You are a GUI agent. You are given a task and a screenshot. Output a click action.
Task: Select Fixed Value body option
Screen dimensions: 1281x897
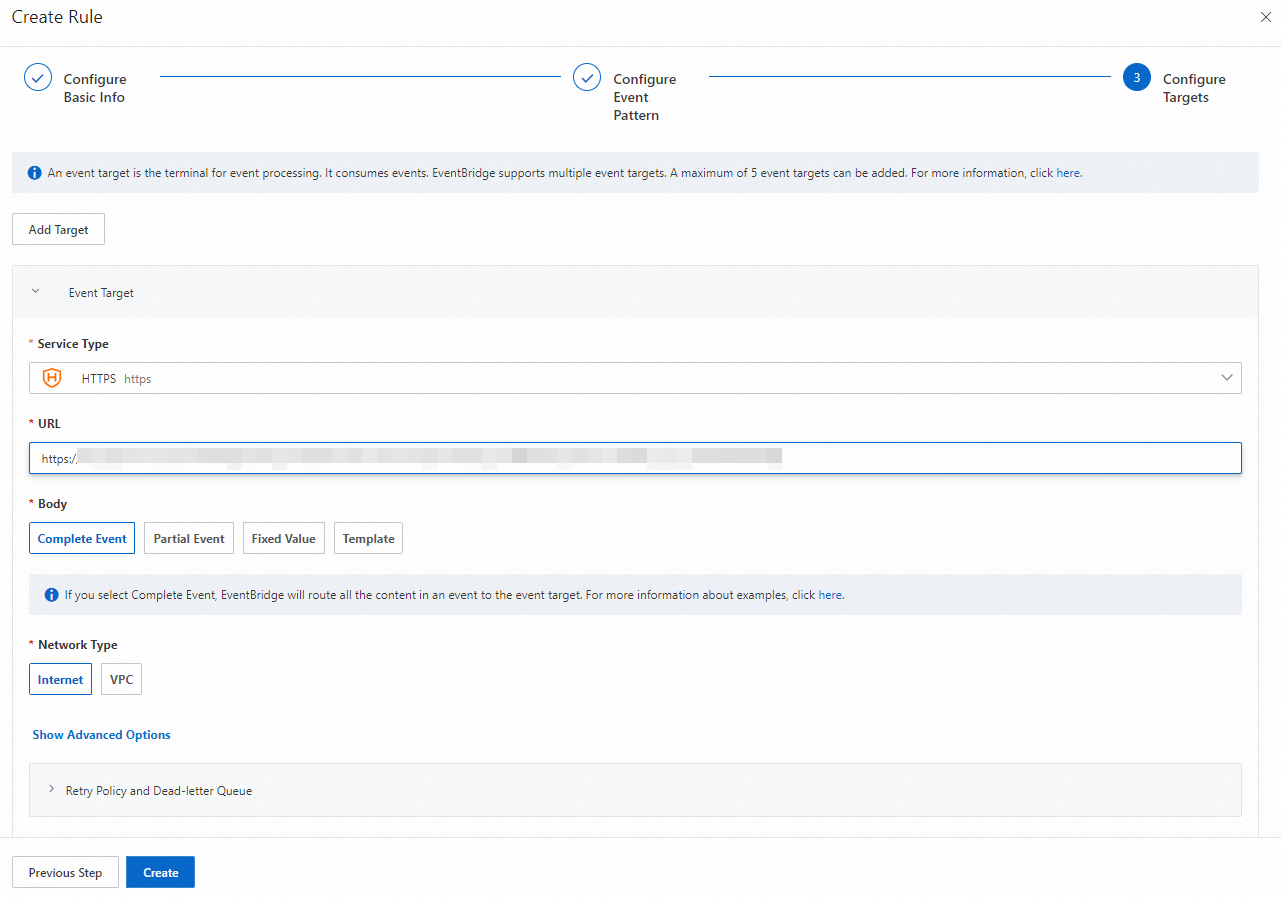pyautogui.click(x=283, y=538)
